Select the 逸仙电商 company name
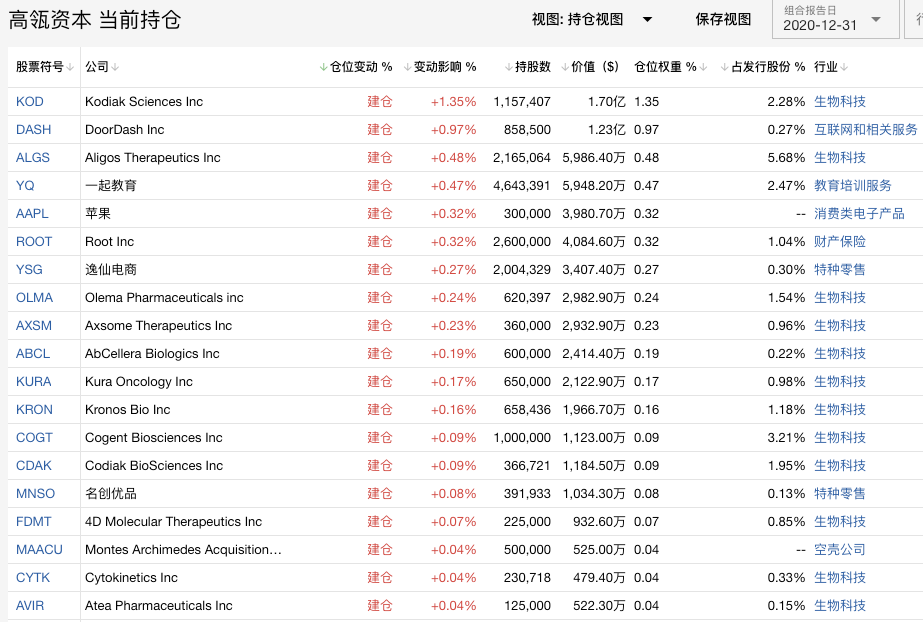 coord(111,270)
